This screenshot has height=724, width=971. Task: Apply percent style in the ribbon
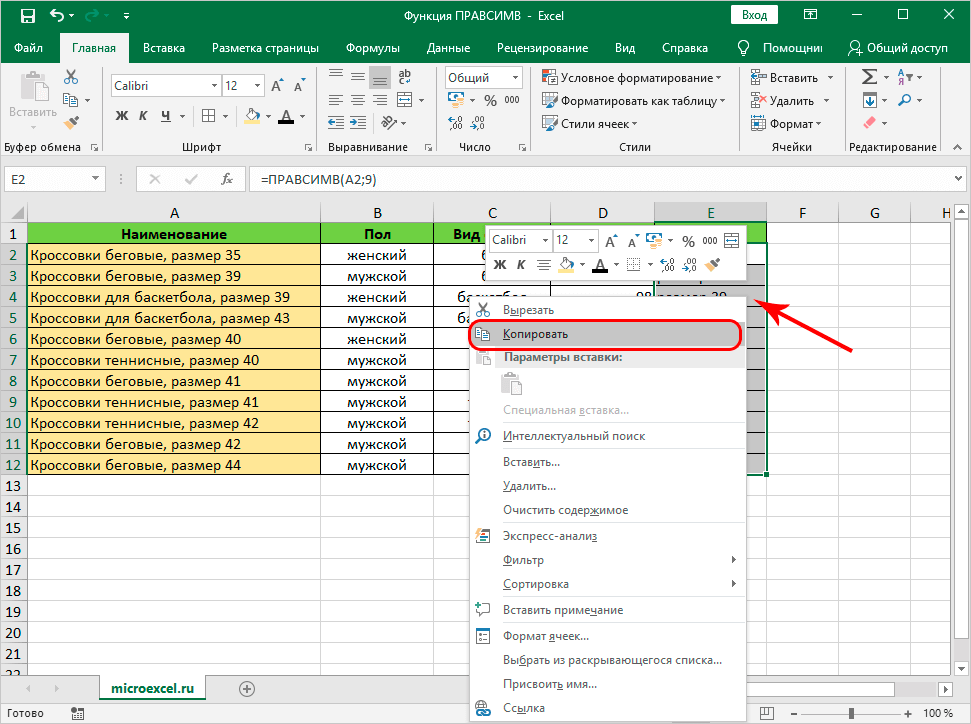(490, 100)
